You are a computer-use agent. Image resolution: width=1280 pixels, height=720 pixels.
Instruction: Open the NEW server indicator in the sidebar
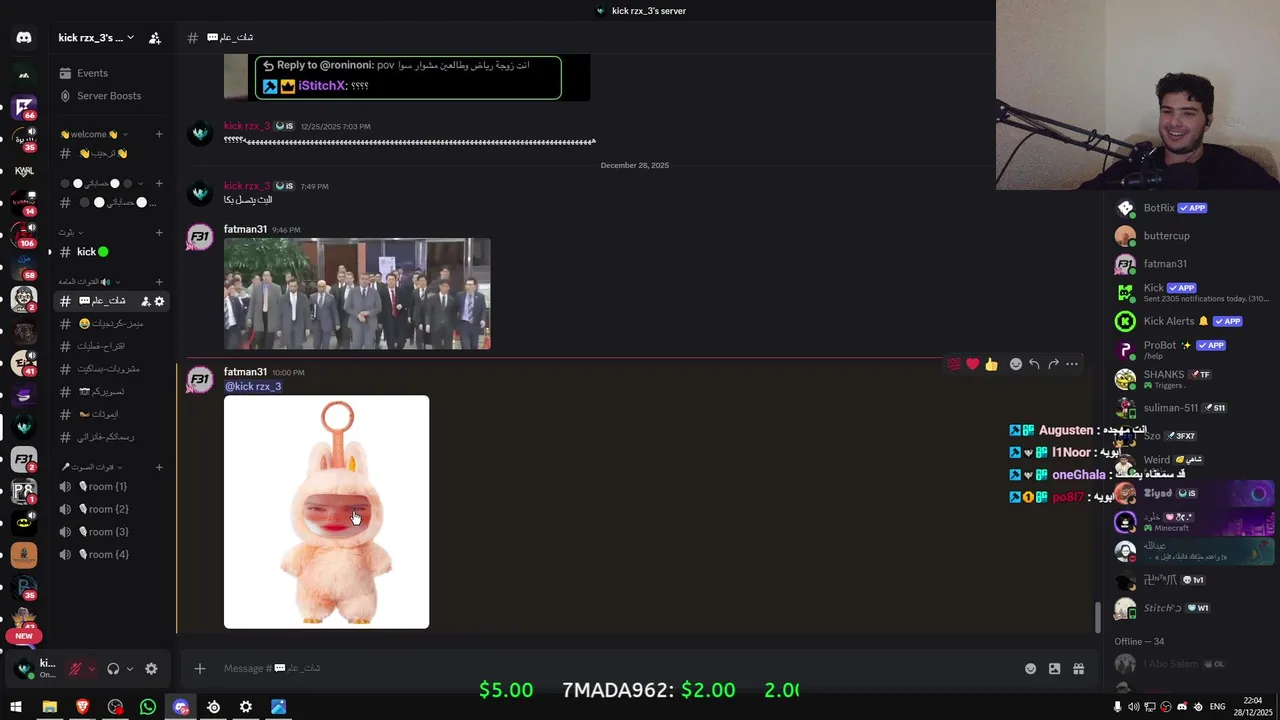point(24,636)
